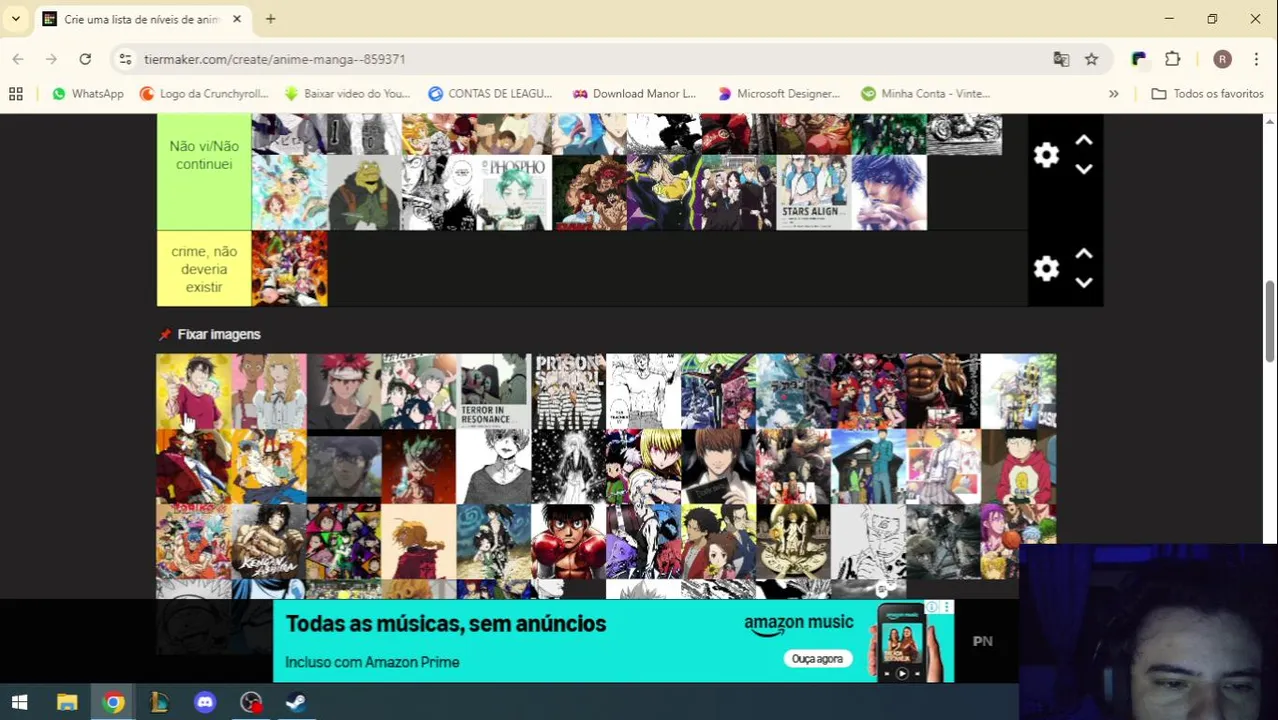Open the Chrome extensions puzzle icon
The height and width of the screenshot is (720, 1278).
1172,59
